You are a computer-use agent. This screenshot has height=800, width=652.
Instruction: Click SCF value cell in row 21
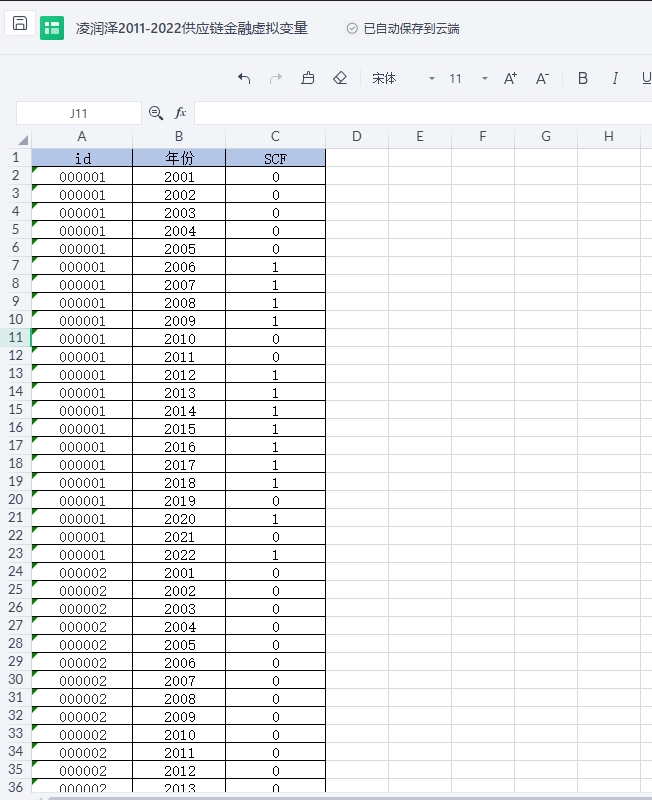pos(275,518)
